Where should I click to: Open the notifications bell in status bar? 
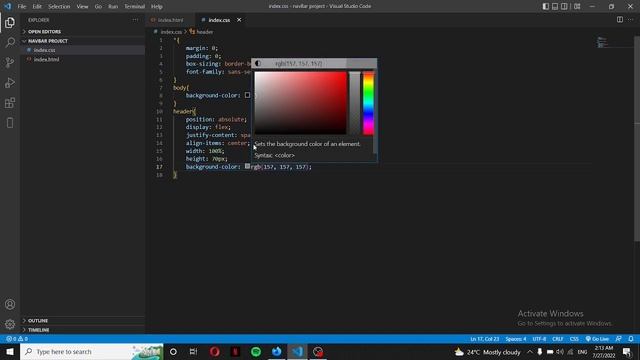(631, 339)
